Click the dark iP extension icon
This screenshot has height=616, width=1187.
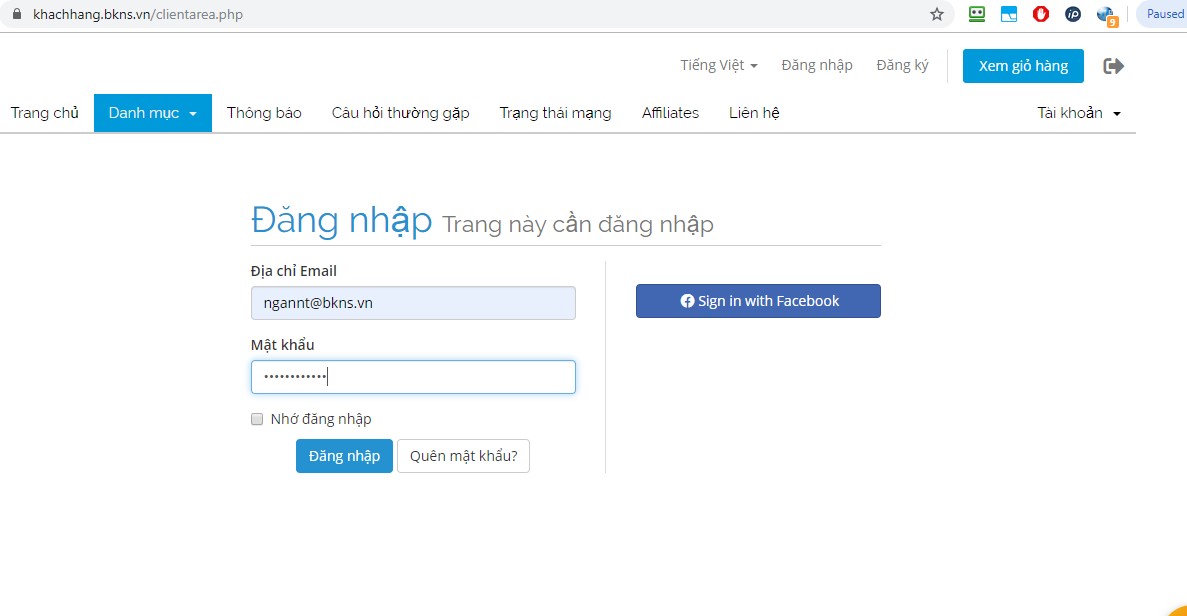click(1073, 14)
